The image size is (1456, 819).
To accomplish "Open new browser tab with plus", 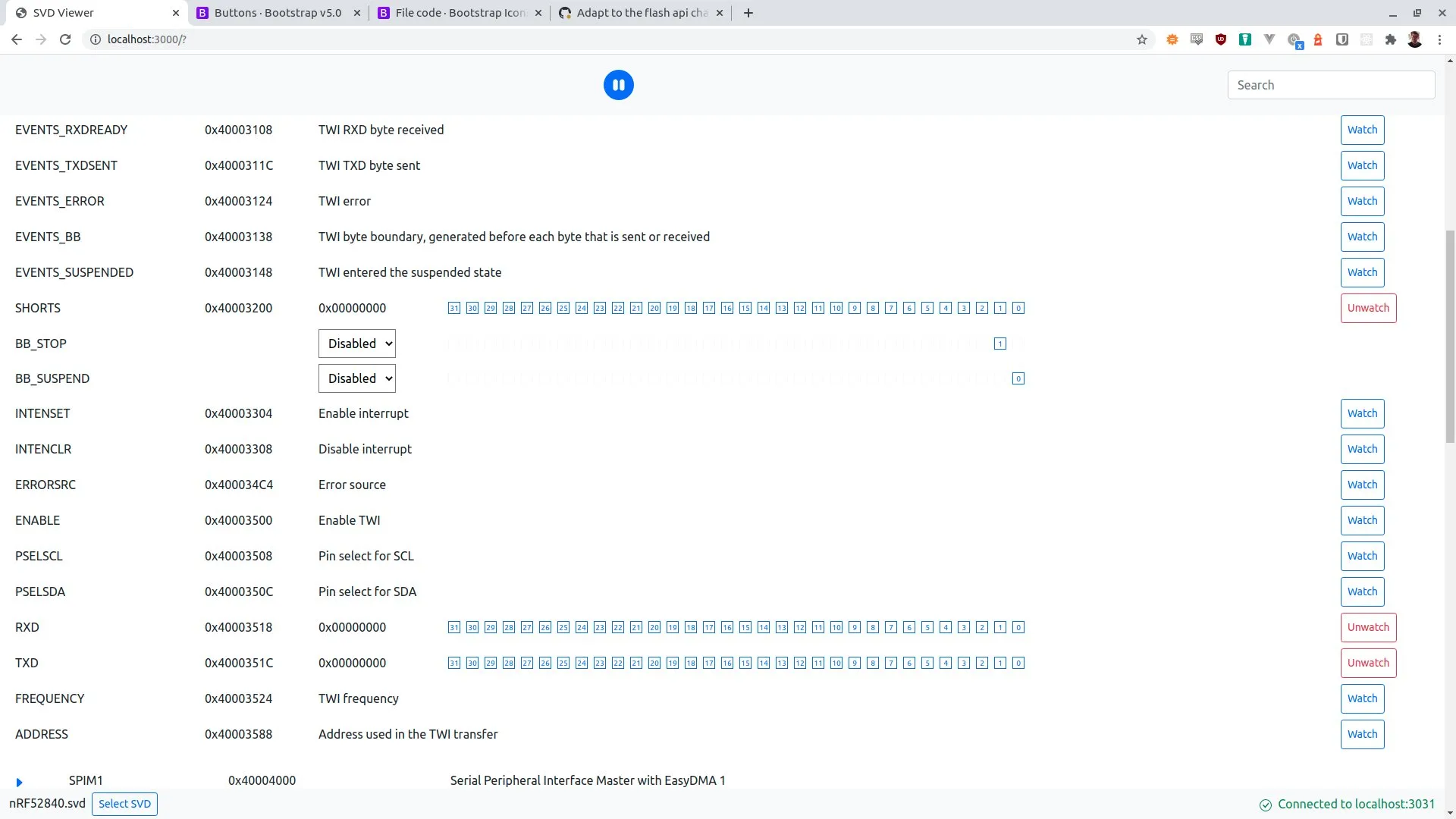I will coord(748,13).
